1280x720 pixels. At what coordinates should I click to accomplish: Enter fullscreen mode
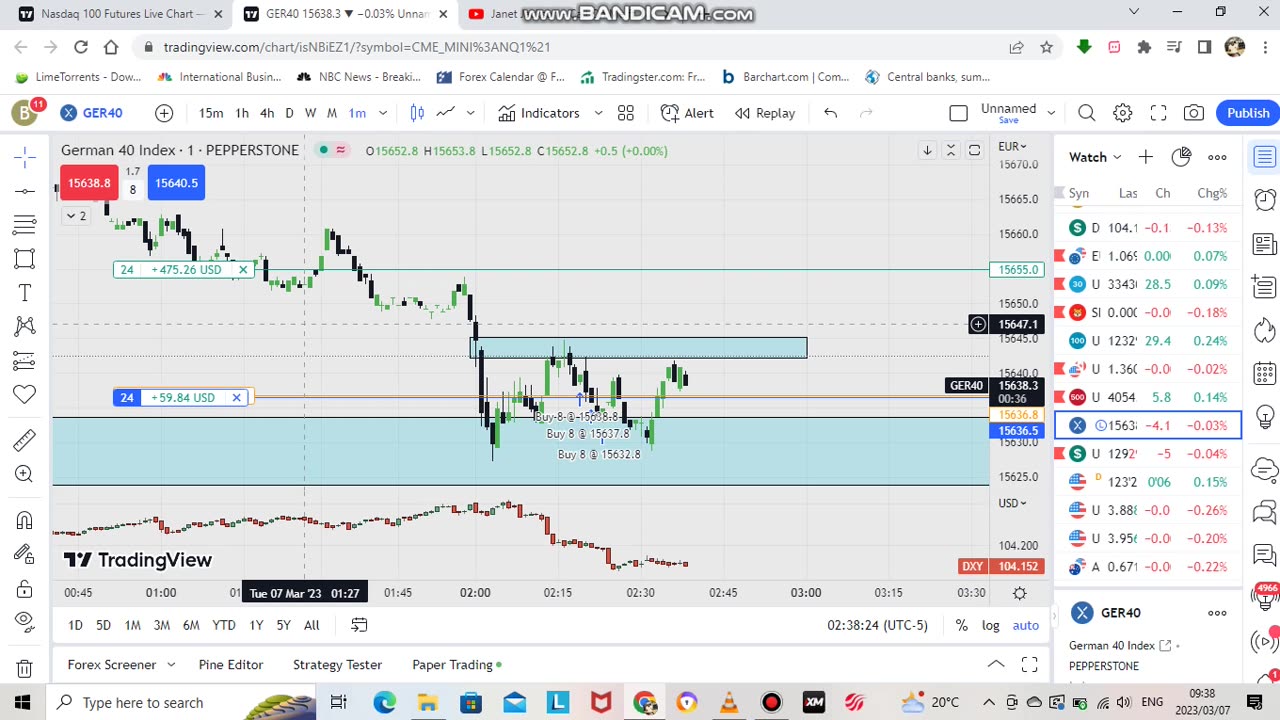[1158, 113]
